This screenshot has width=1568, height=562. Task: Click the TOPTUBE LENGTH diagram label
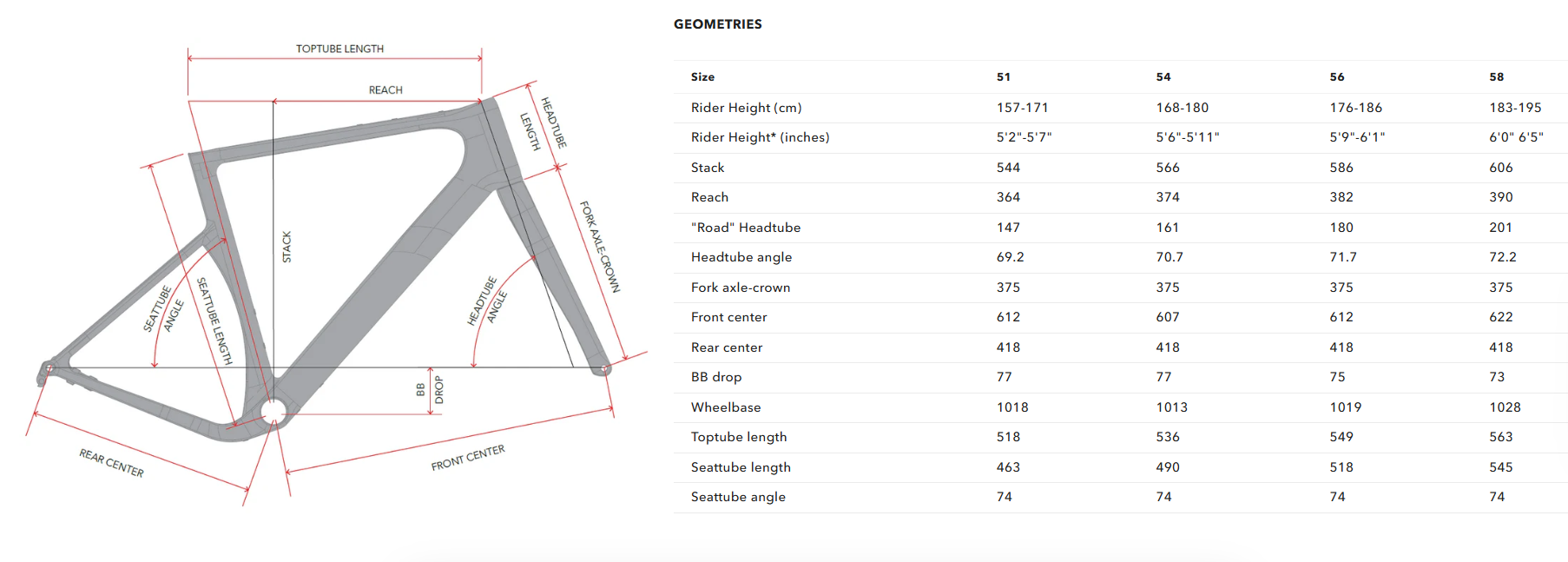click(339, 49)
